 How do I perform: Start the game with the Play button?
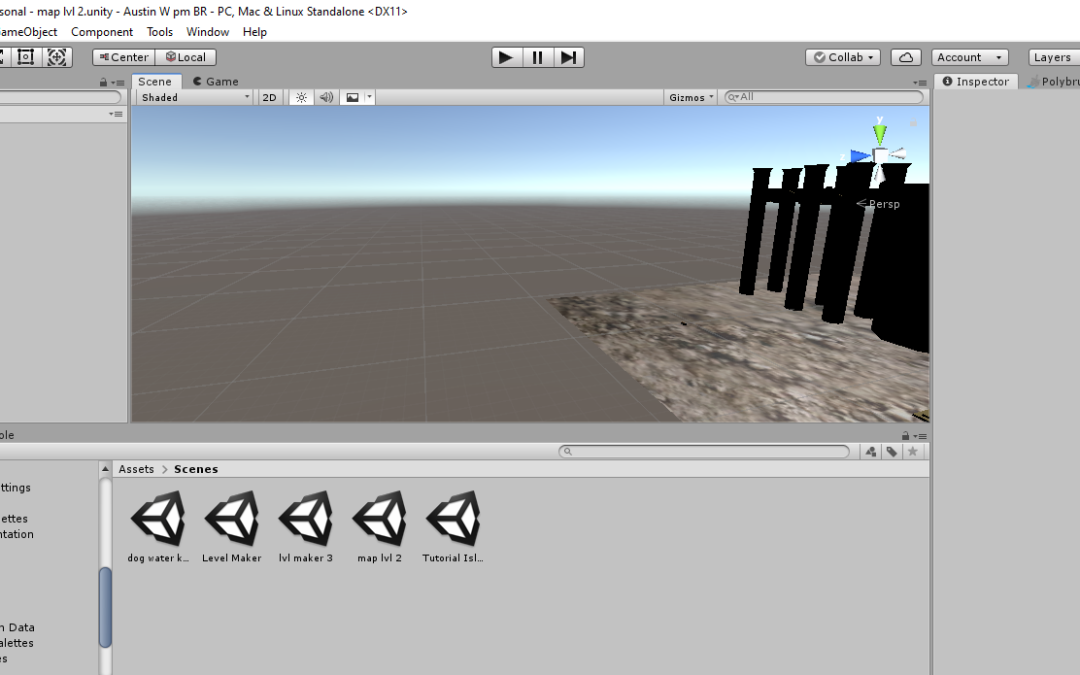tap(506, 57)
